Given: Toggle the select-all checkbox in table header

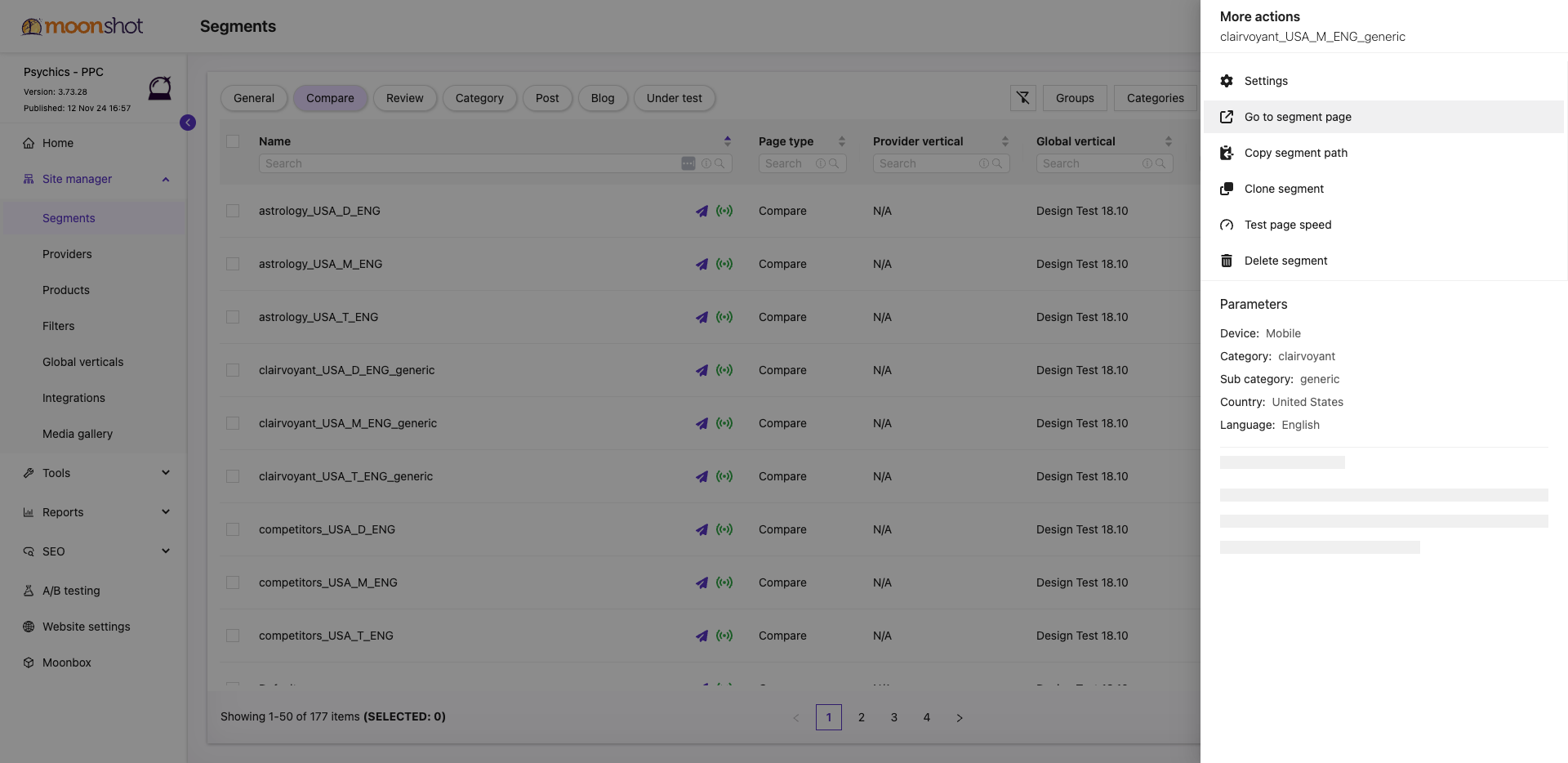Looking at the screenshot, I should click(x=233, y=141).
